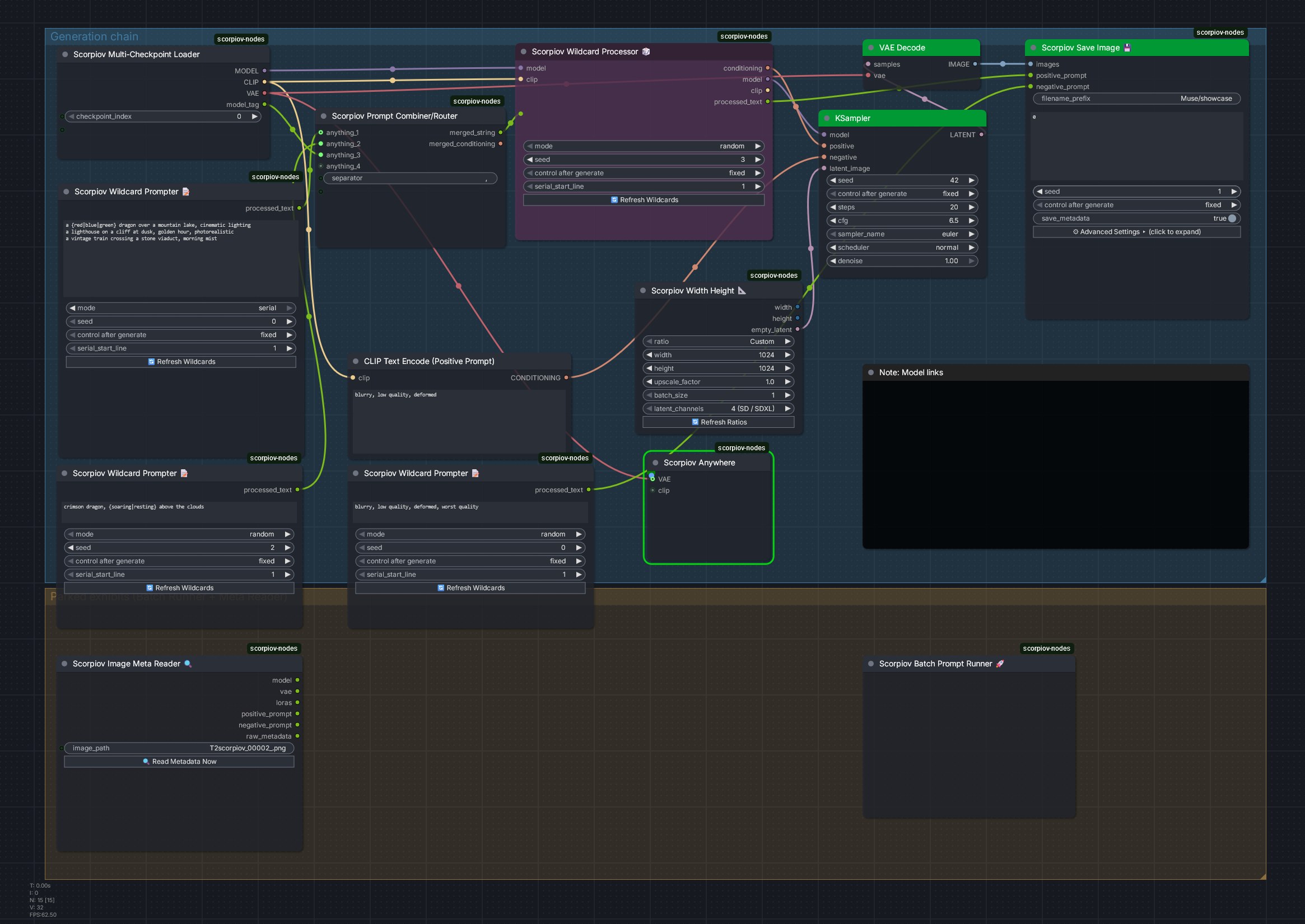Expand Advanced Settings in Save Image node
This screenshot has width=1305, height=924.
[1136, 232]
